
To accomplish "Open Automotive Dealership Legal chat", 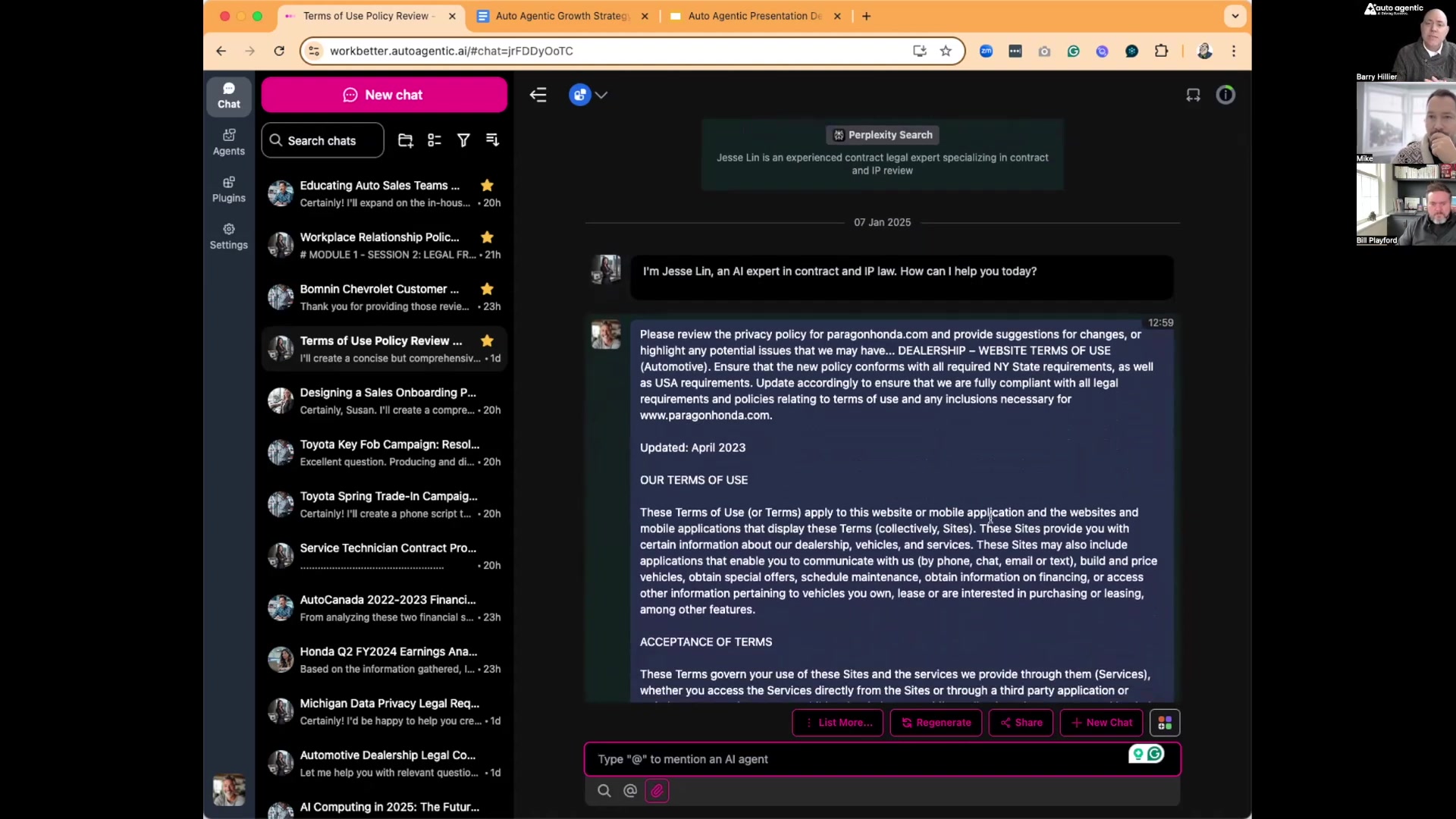I will pos(384,763).
